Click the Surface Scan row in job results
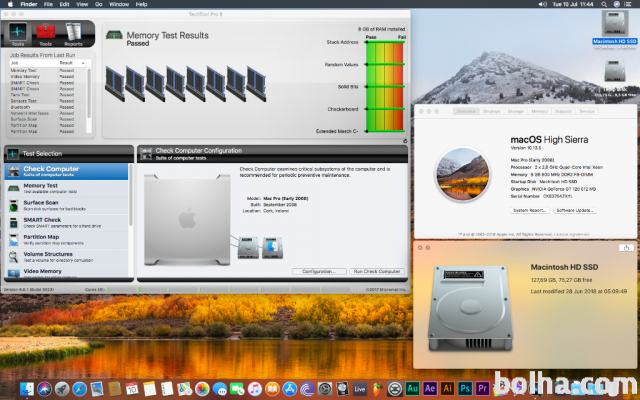The width and height of the screenshot is (640, 400). 48,119
